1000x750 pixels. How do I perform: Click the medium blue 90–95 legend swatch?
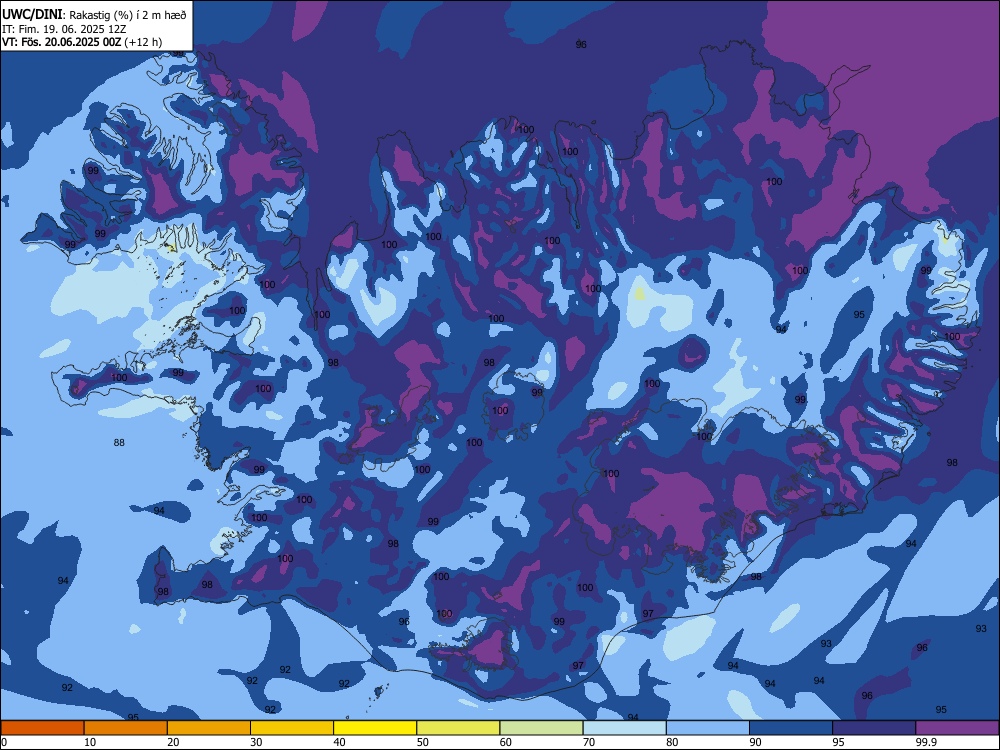(x=791, y=728)
